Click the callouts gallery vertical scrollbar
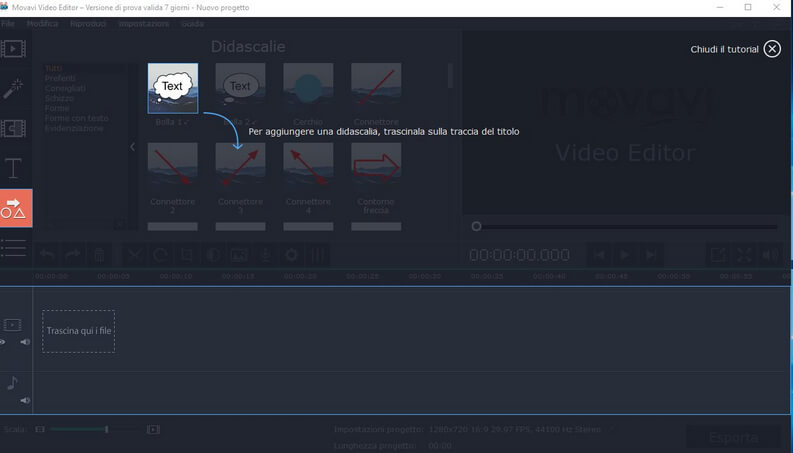Viewport: 793px width, 453px height. (450, 76)
